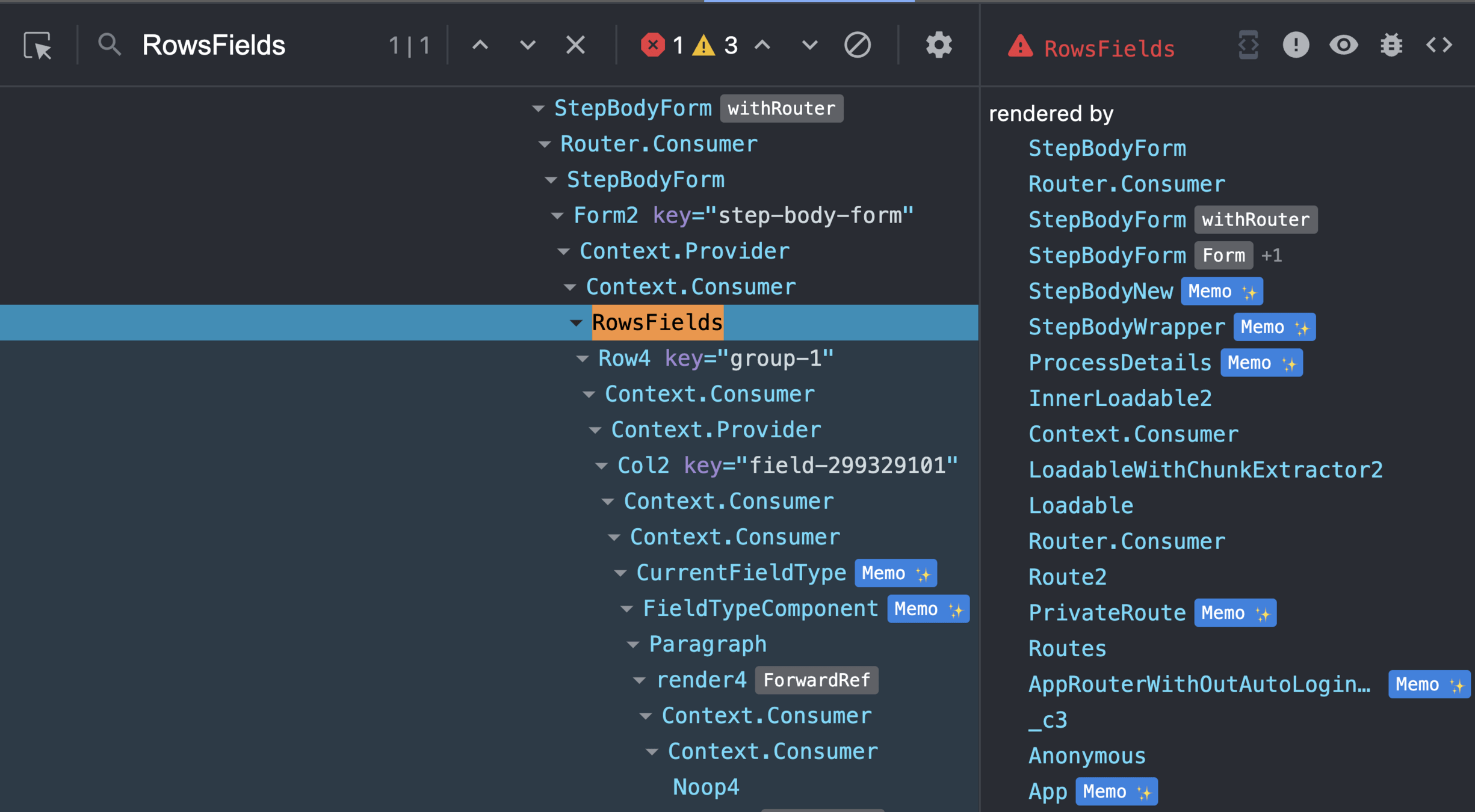Screen dimensions: 1475x812
Task: Open the settings gear
Action: pos(938,45)
